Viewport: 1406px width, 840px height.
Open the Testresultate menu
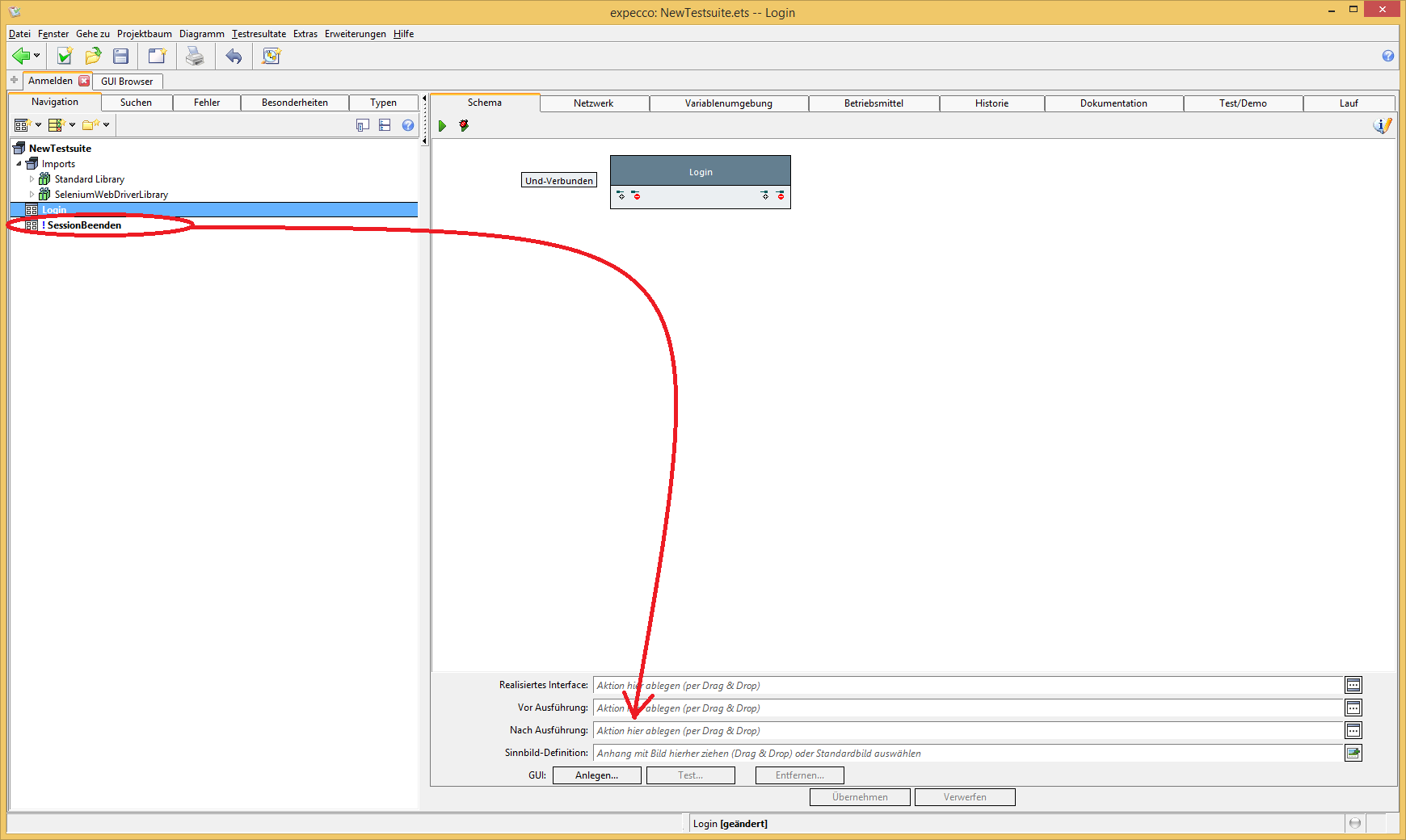click(x=259, y=34)
